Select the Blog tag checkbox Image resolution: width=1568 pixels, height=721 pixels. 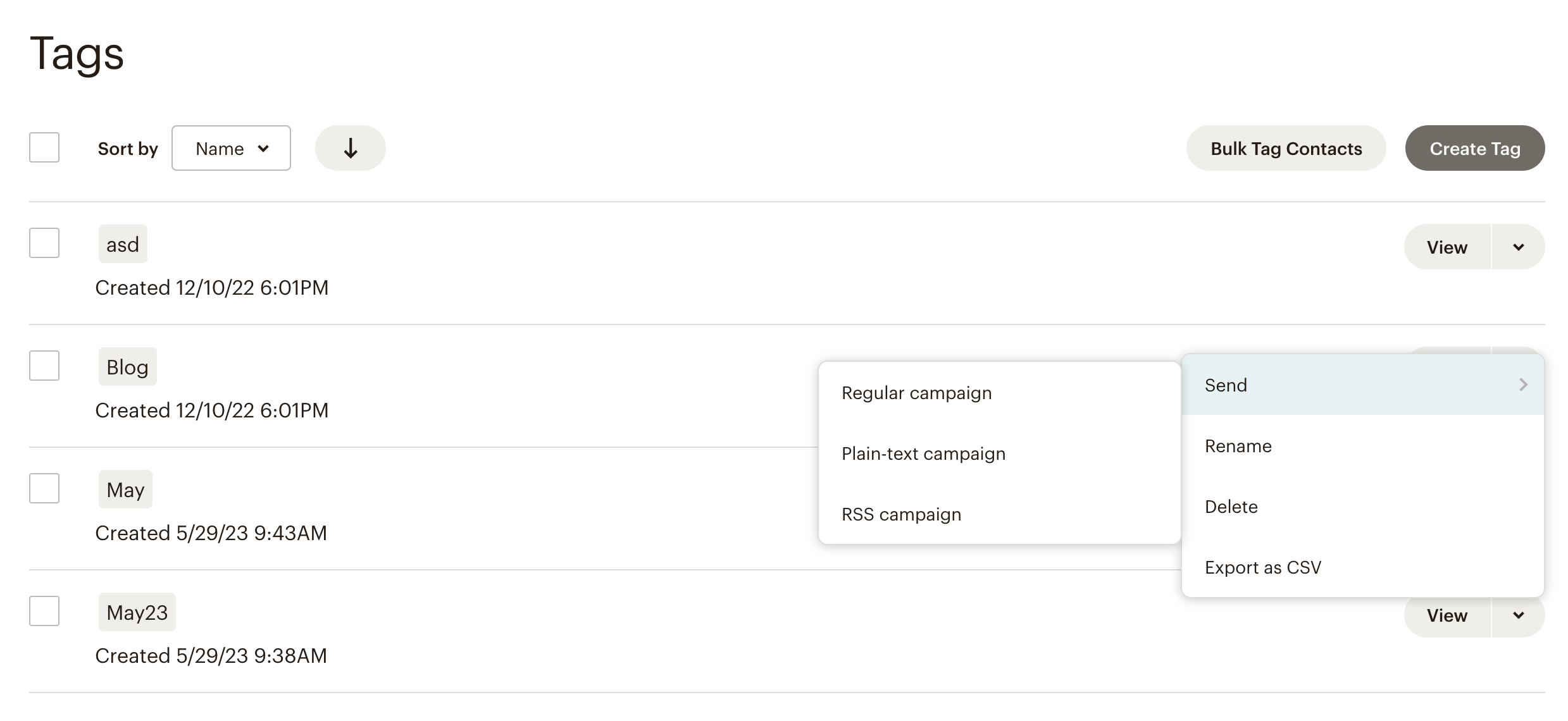coord(44,366)
